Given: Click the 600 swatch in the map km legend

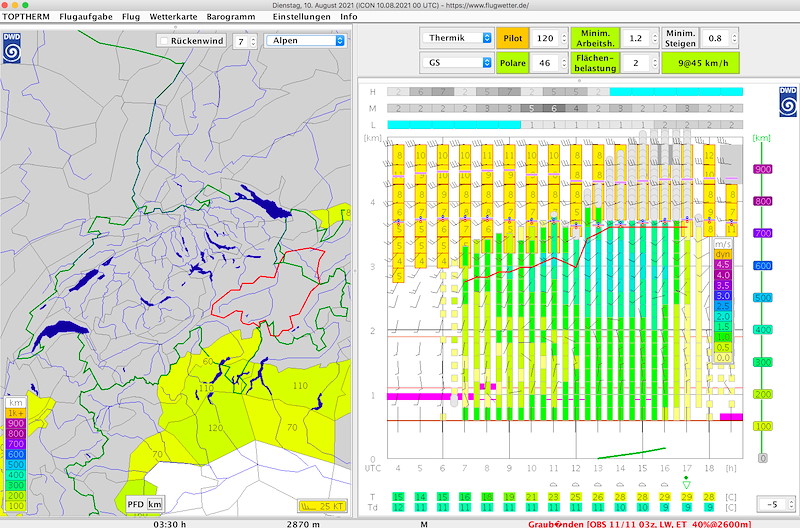Looking at the screenshot, I should click(x=15, y=454).
